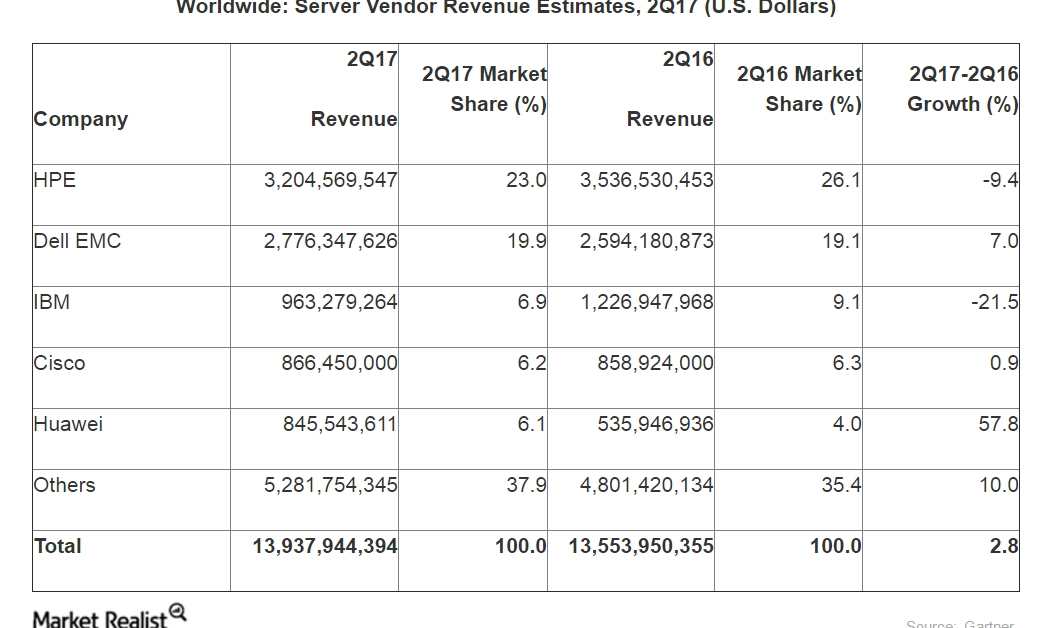The height and width of the screenshot is (628, 1051).
Task: Select the 2Q17-2Q16 Growth (%) header
Action: point(963,88)
